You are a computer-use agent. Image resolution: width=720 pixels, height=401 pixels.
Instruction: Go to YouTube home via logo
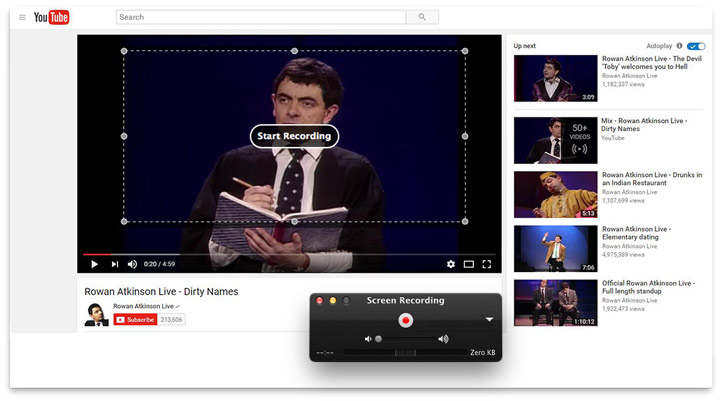click(51, 17)
